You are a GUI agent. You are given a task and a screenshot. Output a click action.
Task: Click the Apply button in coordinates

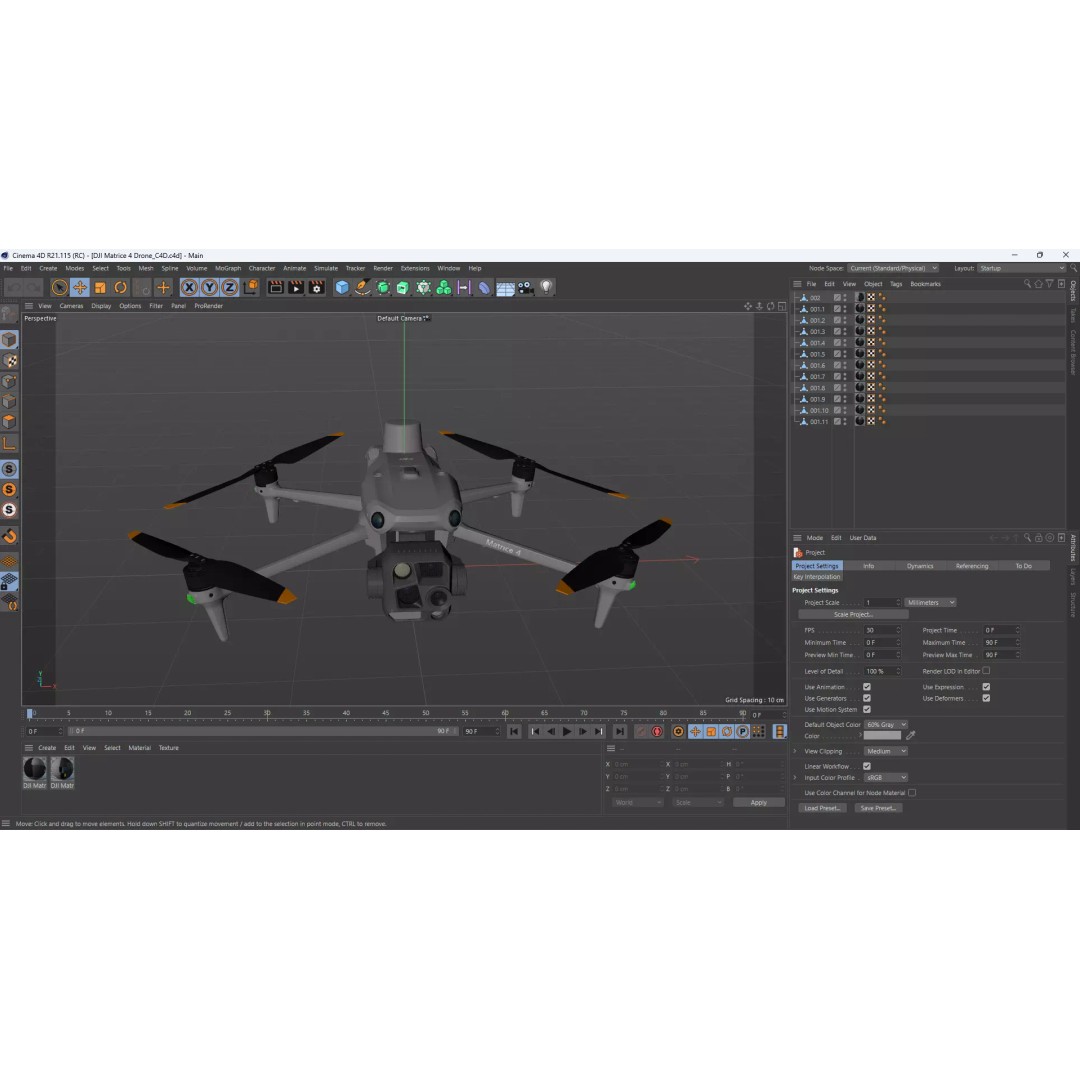coord(758,802)
